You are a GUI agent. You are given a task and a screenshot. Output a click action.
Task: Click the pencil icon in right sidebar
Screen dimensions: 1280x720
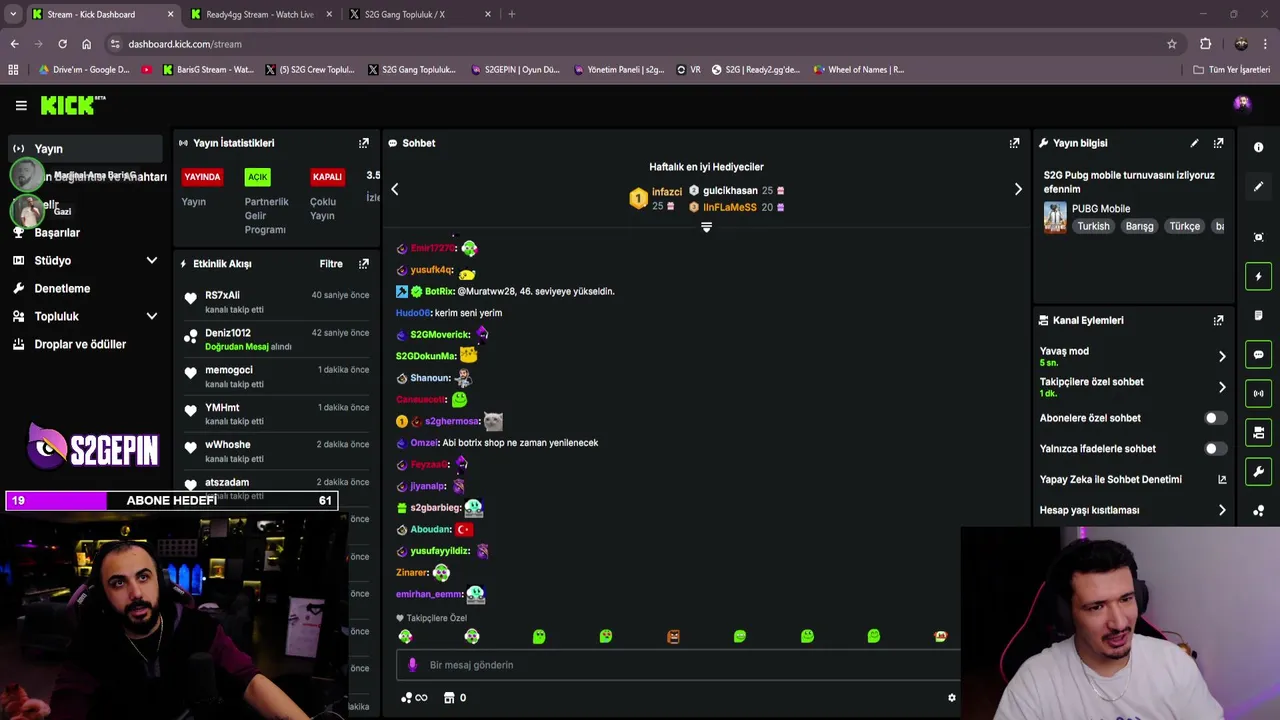pyautogui.click(x=1258, y=187)
